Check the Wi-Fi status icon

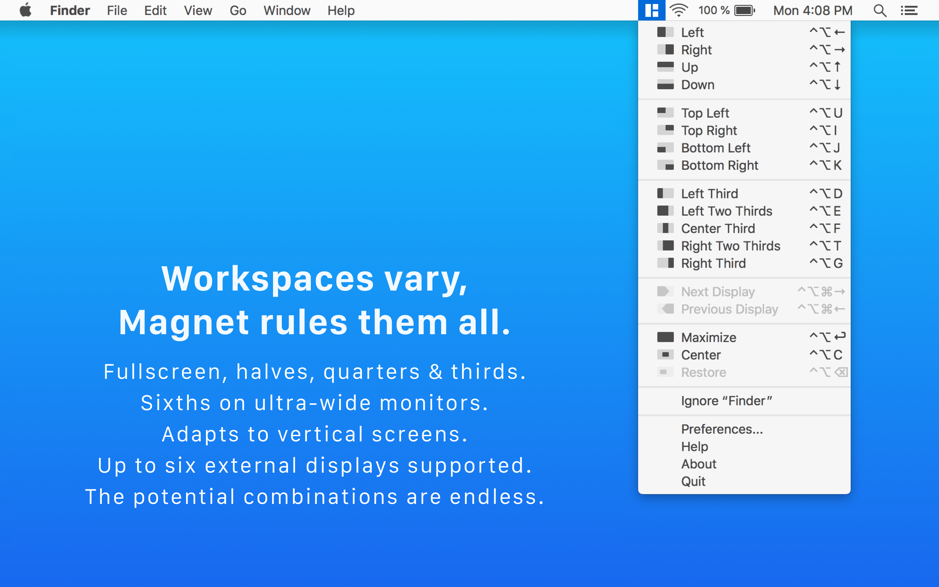[x=679, y=11]
